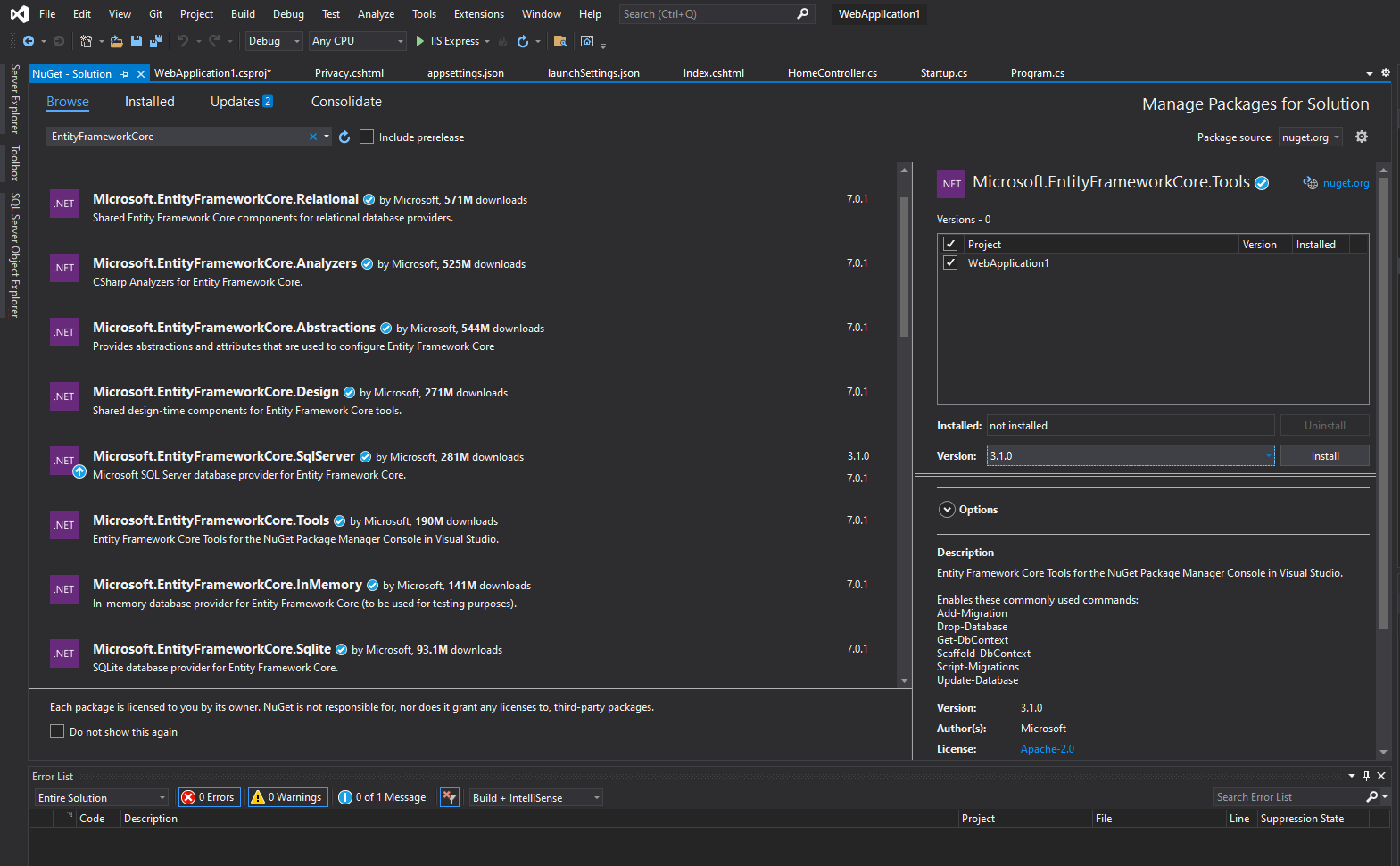1400x866 pixels.
Task: Open the Extensions menu
Action: (479, 14)
